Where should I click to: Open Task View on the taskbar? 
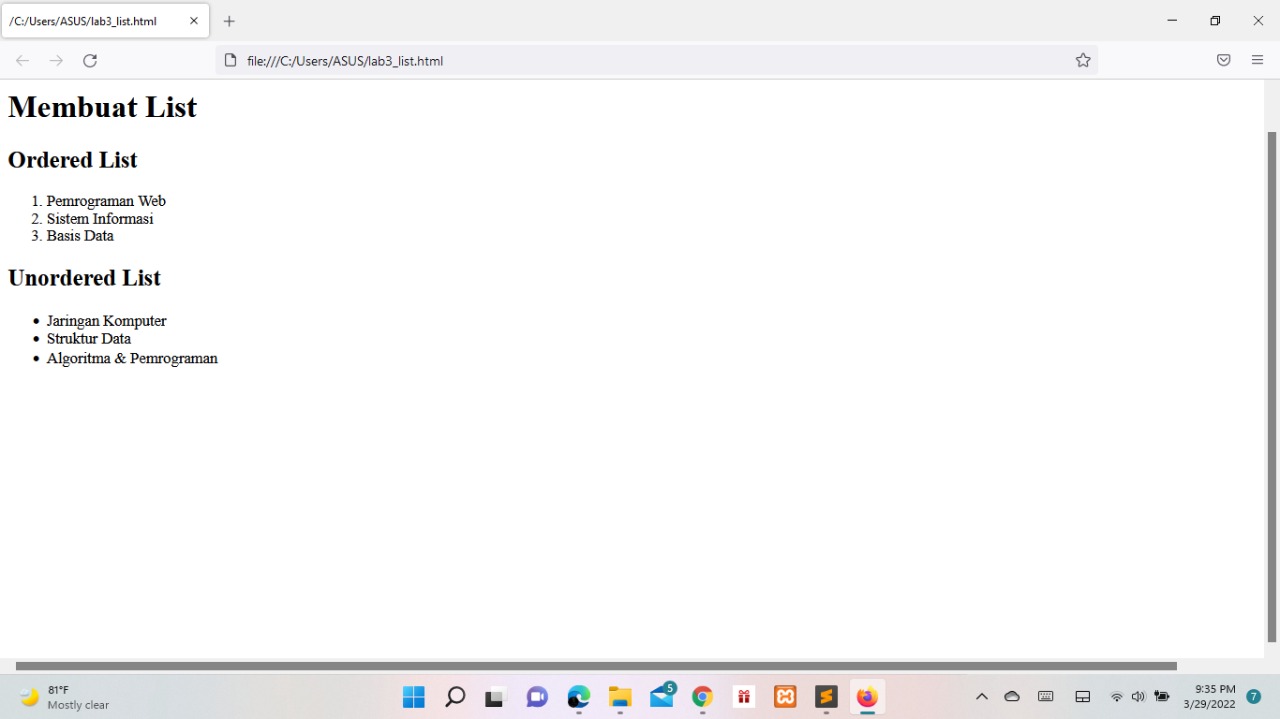click(x=495, y=697)
